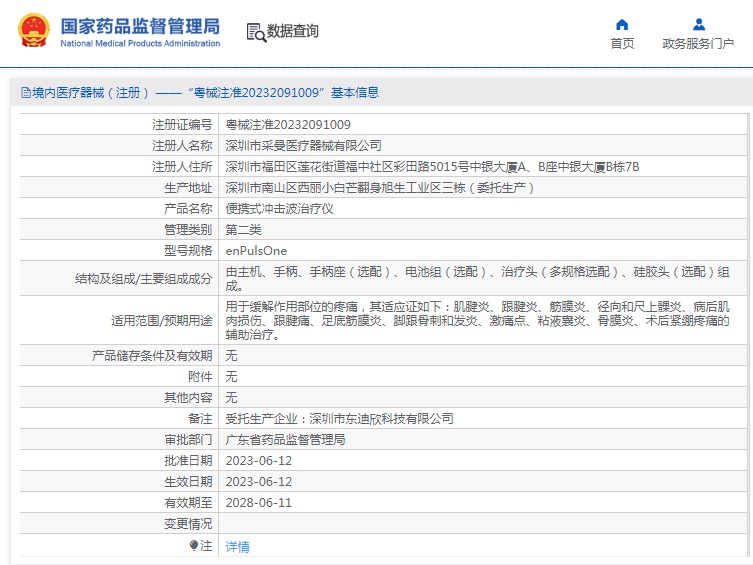Viewport: 753px width, 565px height.
Task: Select remark text 受托生产企业：深圳市东迪欣科技有限公司
Action: click(x=340, y=419)
